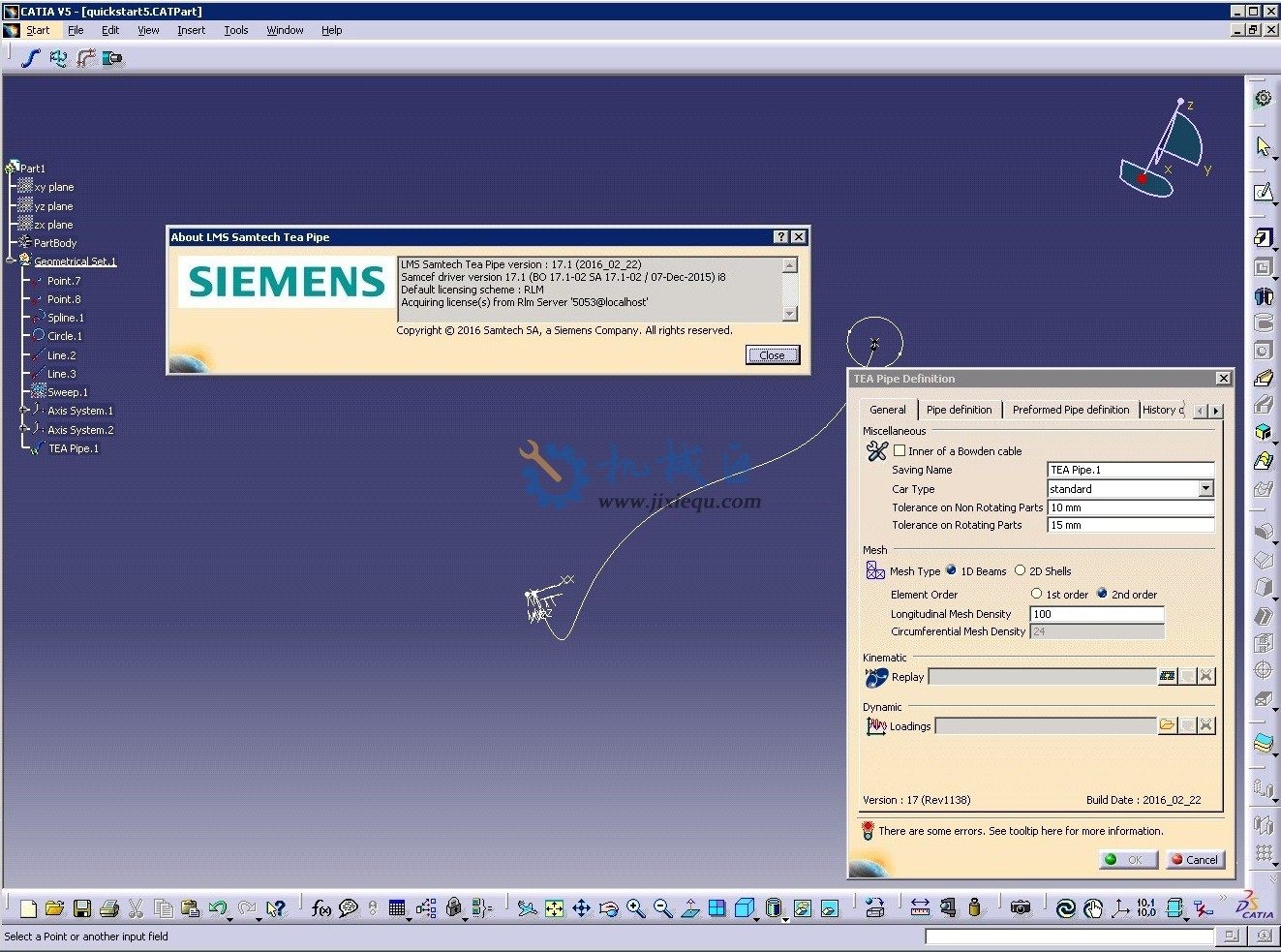The image size is (1281, 952).
Task: Cancel the TEA Pipe Definition dialog
Action: 1195,859
